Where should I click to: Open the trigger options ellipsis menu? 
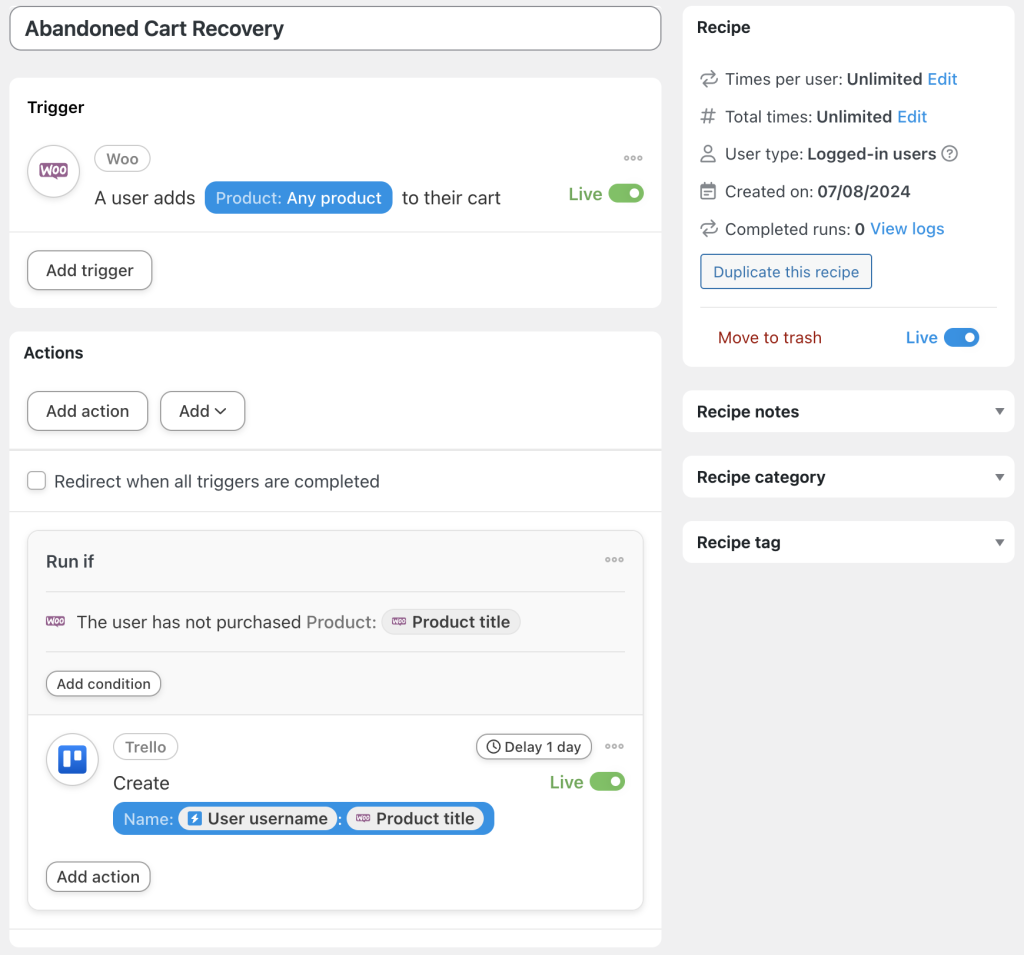[x=633, y=158]
